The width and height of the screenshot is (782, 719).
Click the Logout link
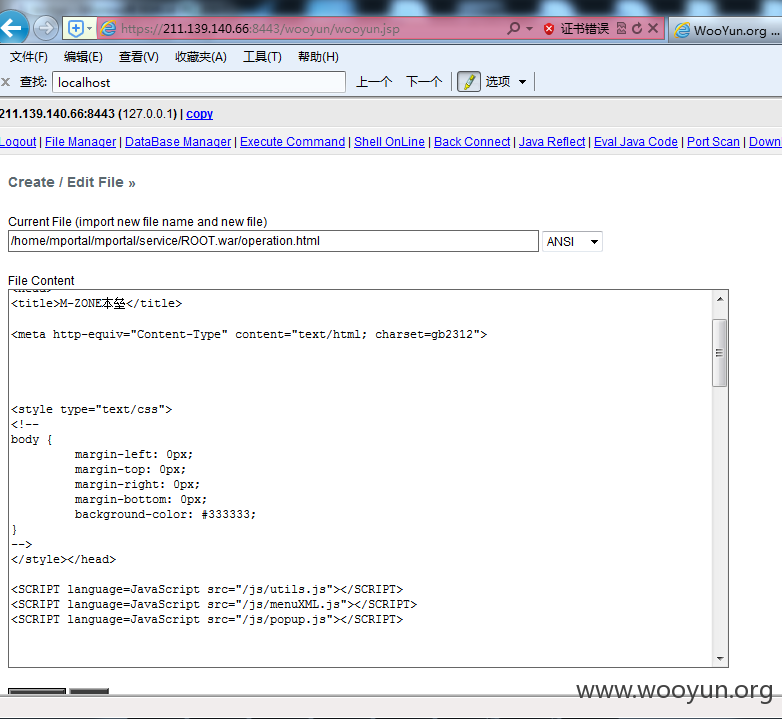[x=18, y=142]
